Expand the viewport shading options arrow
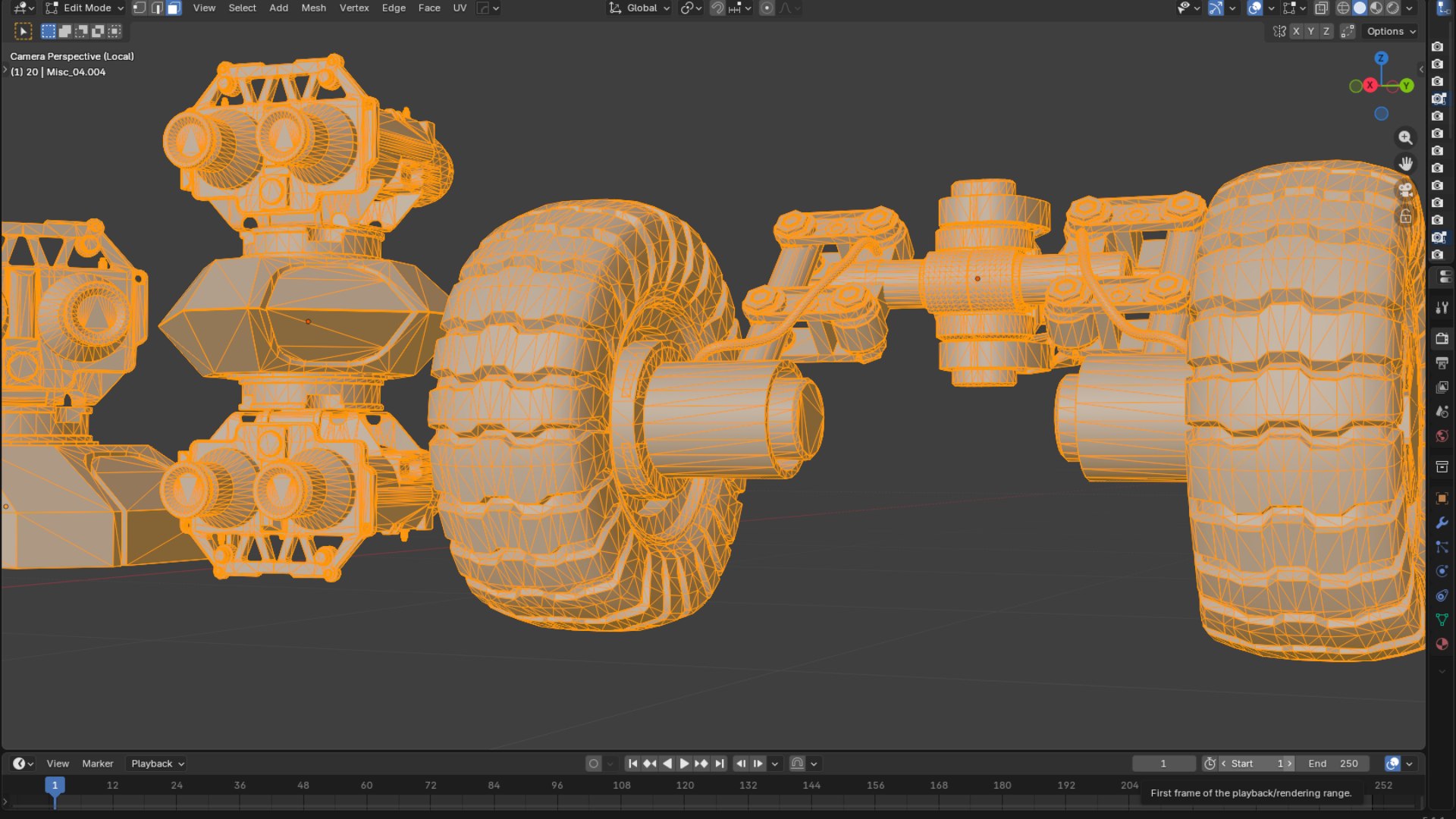 (1409, 8)
